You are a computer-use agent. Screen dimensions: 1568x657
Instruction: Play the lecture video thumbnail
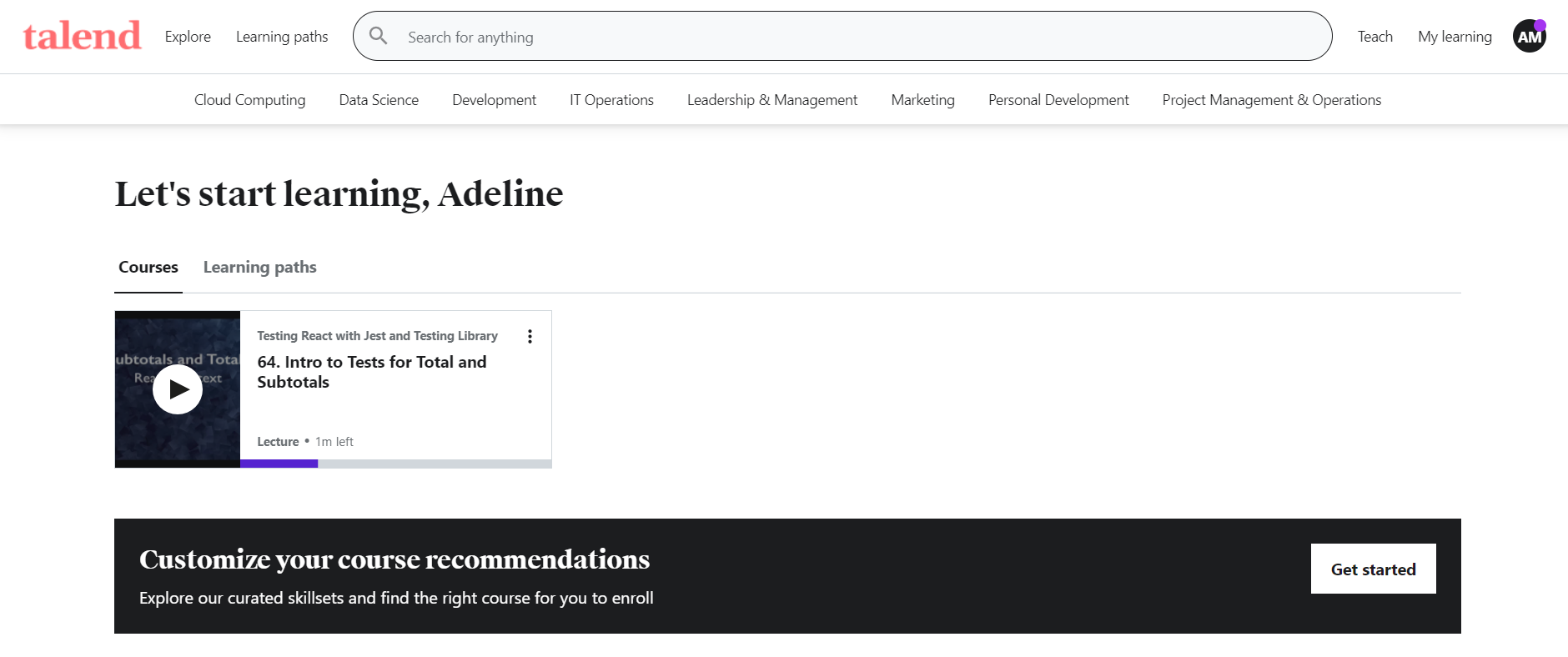pos(178,389)
